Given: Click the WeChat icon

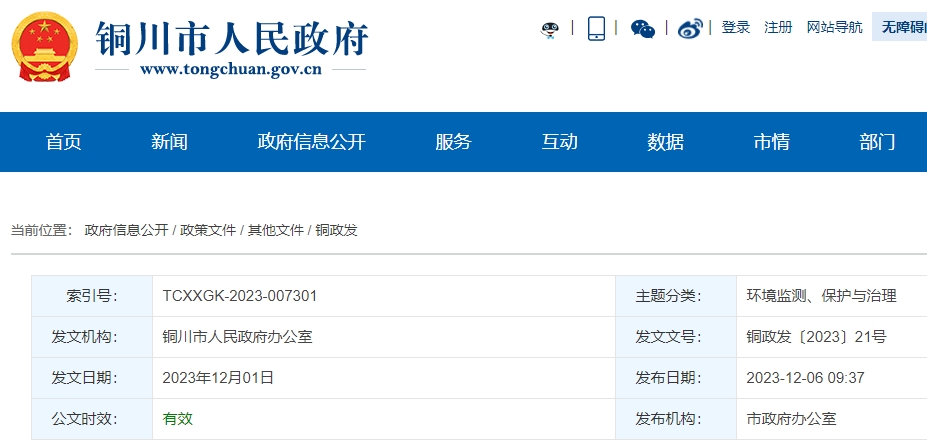Looking at the screenshot, I should [x=643, y=29].
